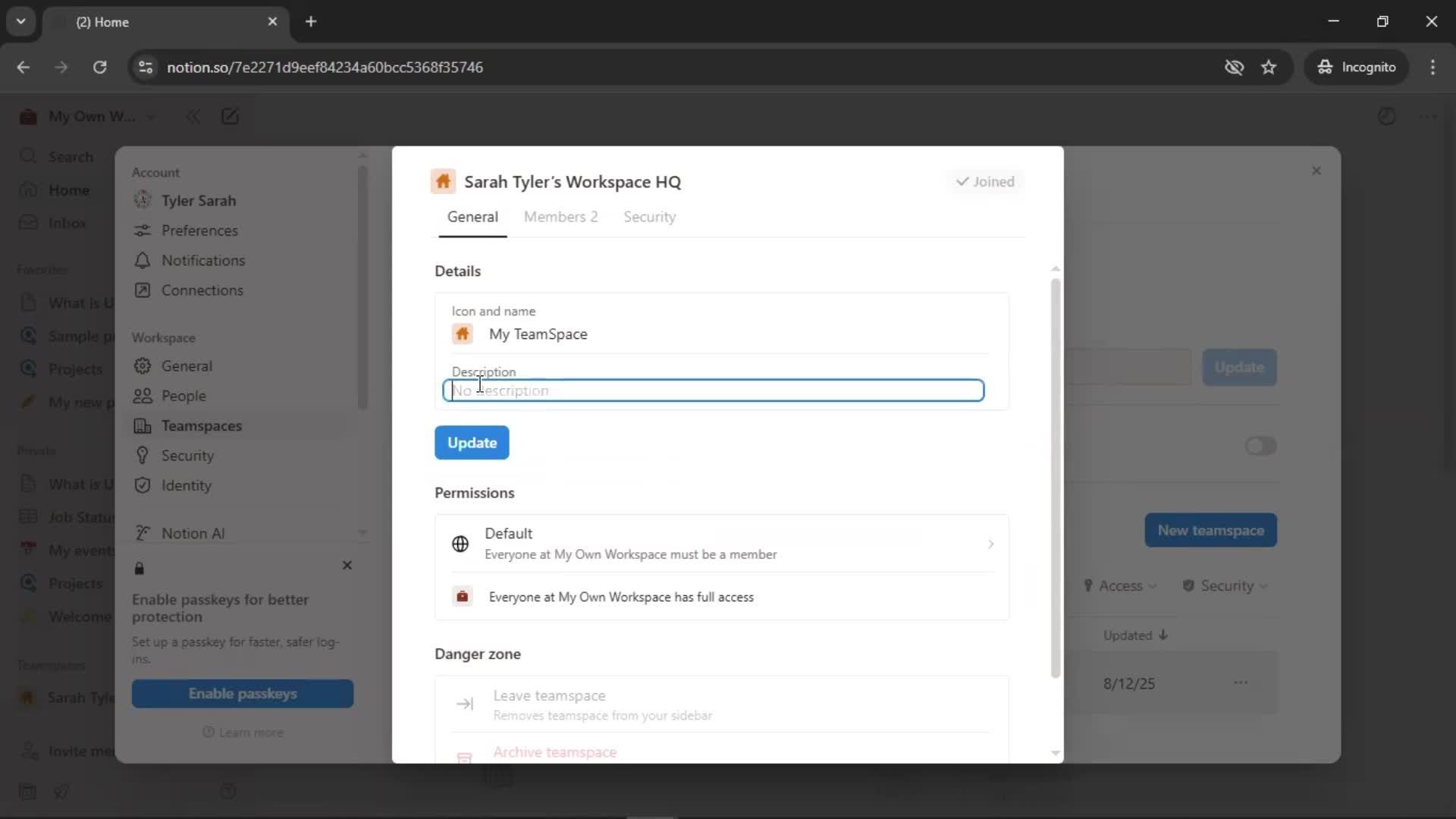Click the Description input field

(714, 391)
